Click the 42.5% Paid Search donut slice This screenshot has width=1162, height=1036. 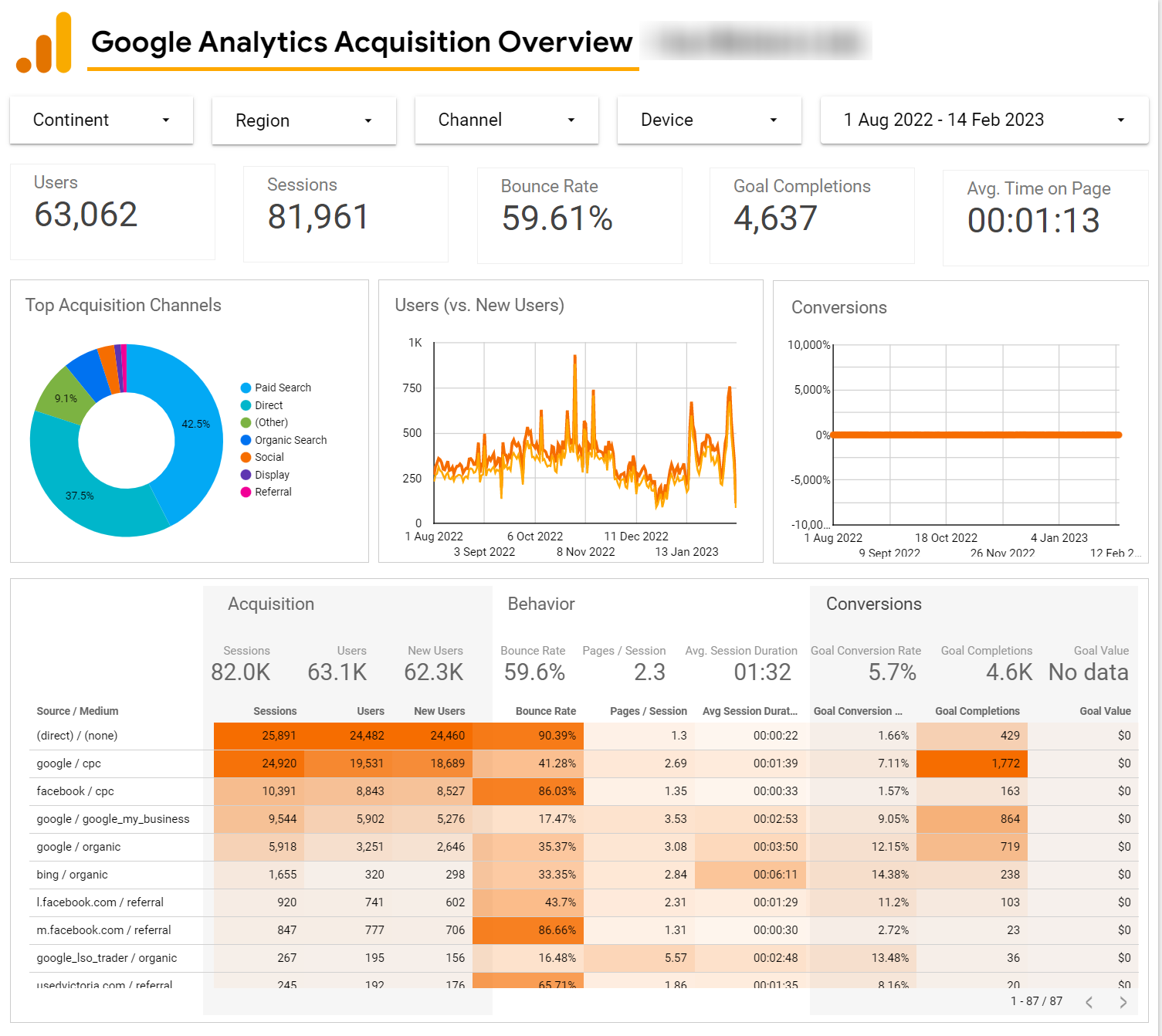click(x=195, y=424)
